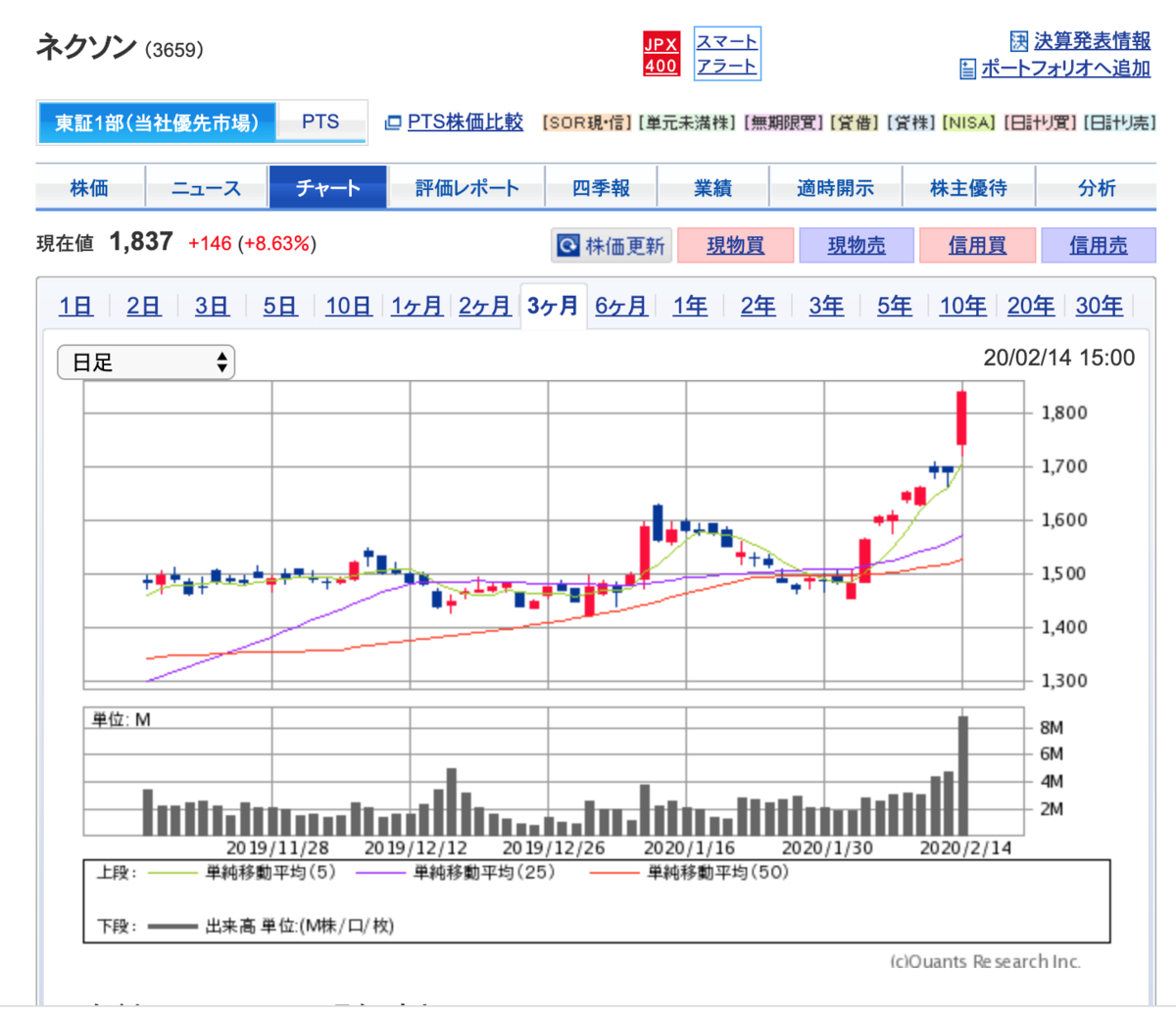The width and height of the screenshot is (1176, 1015).
Task: Click the portfolio add document icon
Action: 968,69
